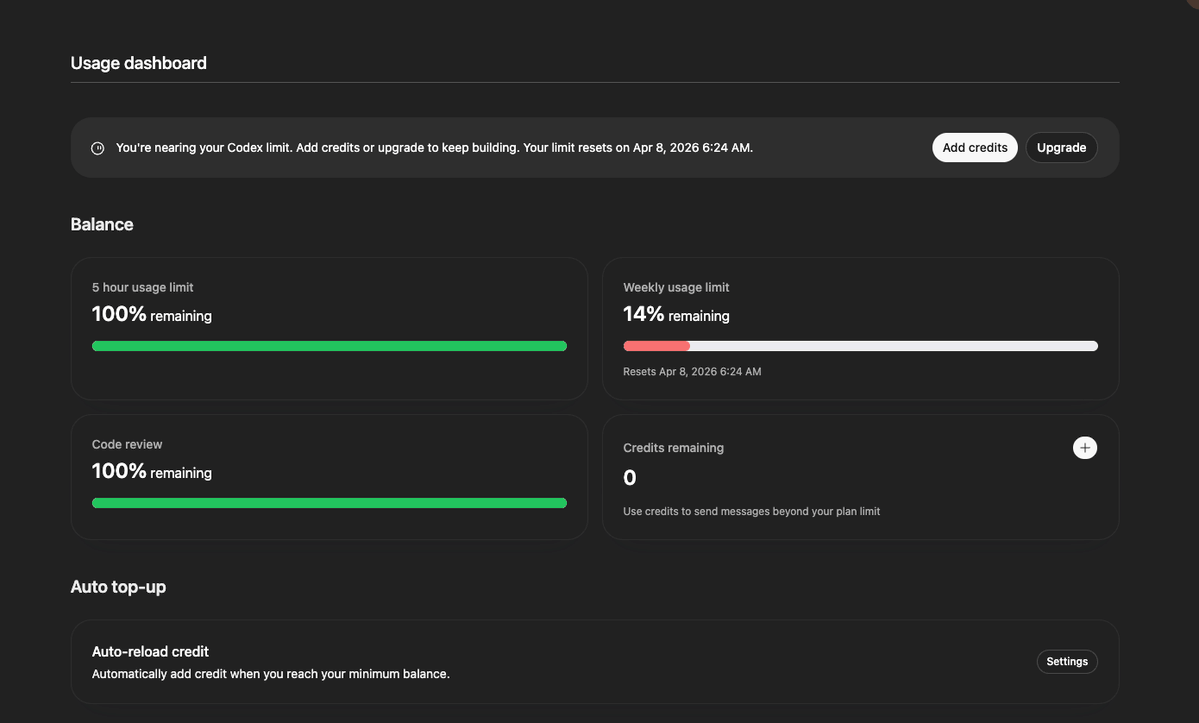Click the Usage dashboard heading

[x=138, y=63]
